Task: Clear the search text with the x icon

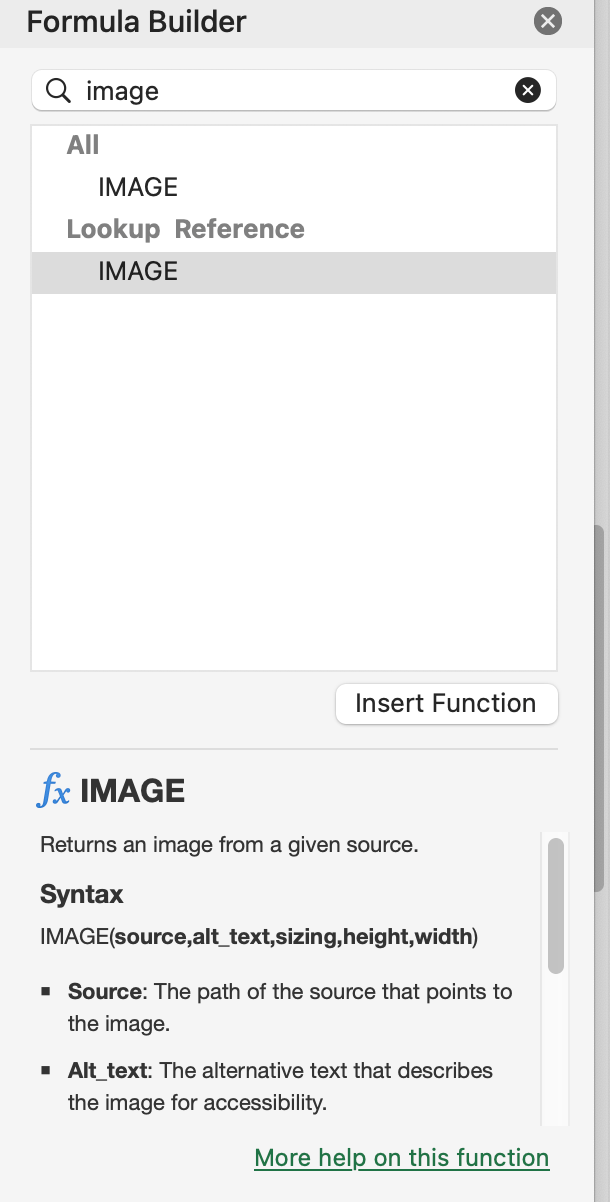Action: pos(527,91)
